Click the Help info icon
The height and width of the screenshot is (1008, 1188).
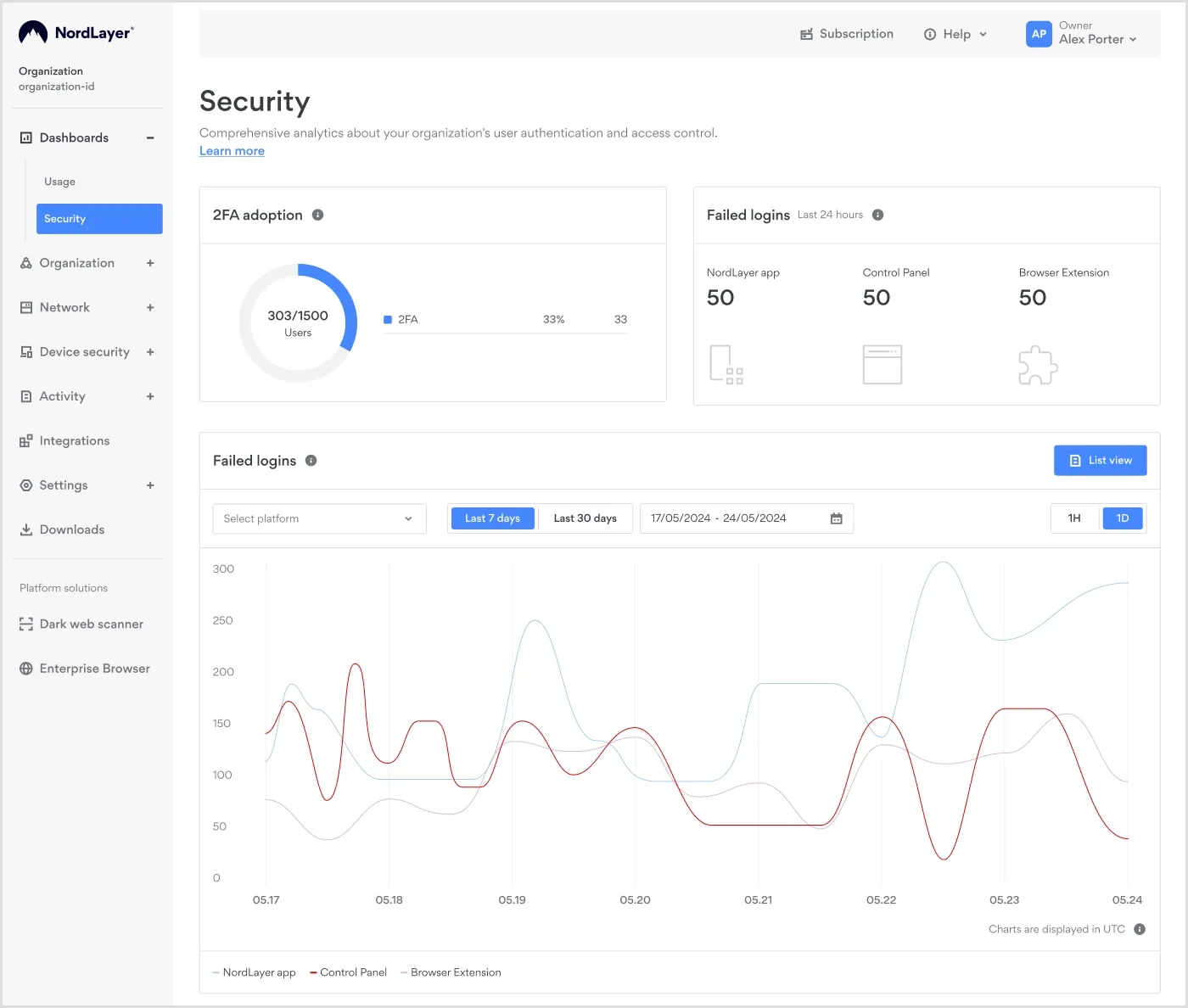[x=930, y=34]
